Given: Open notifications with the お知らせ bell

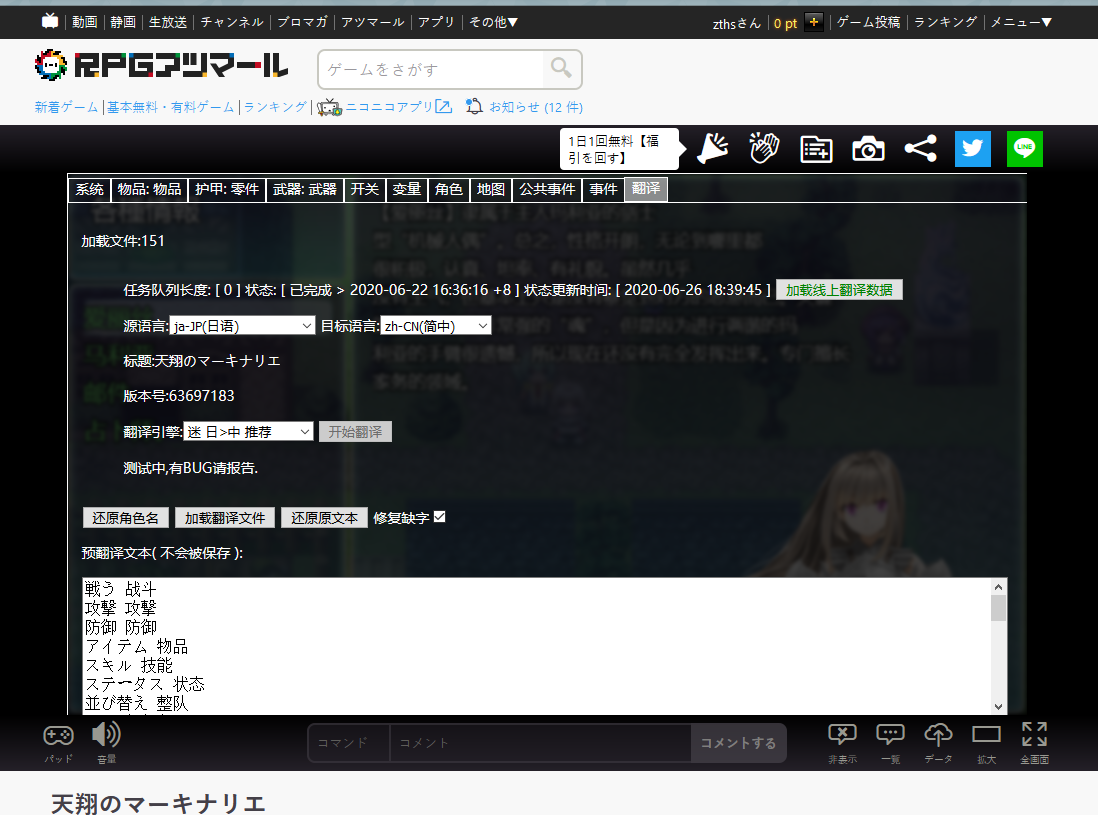Looking at the screenshot, I should pos(473,106).
